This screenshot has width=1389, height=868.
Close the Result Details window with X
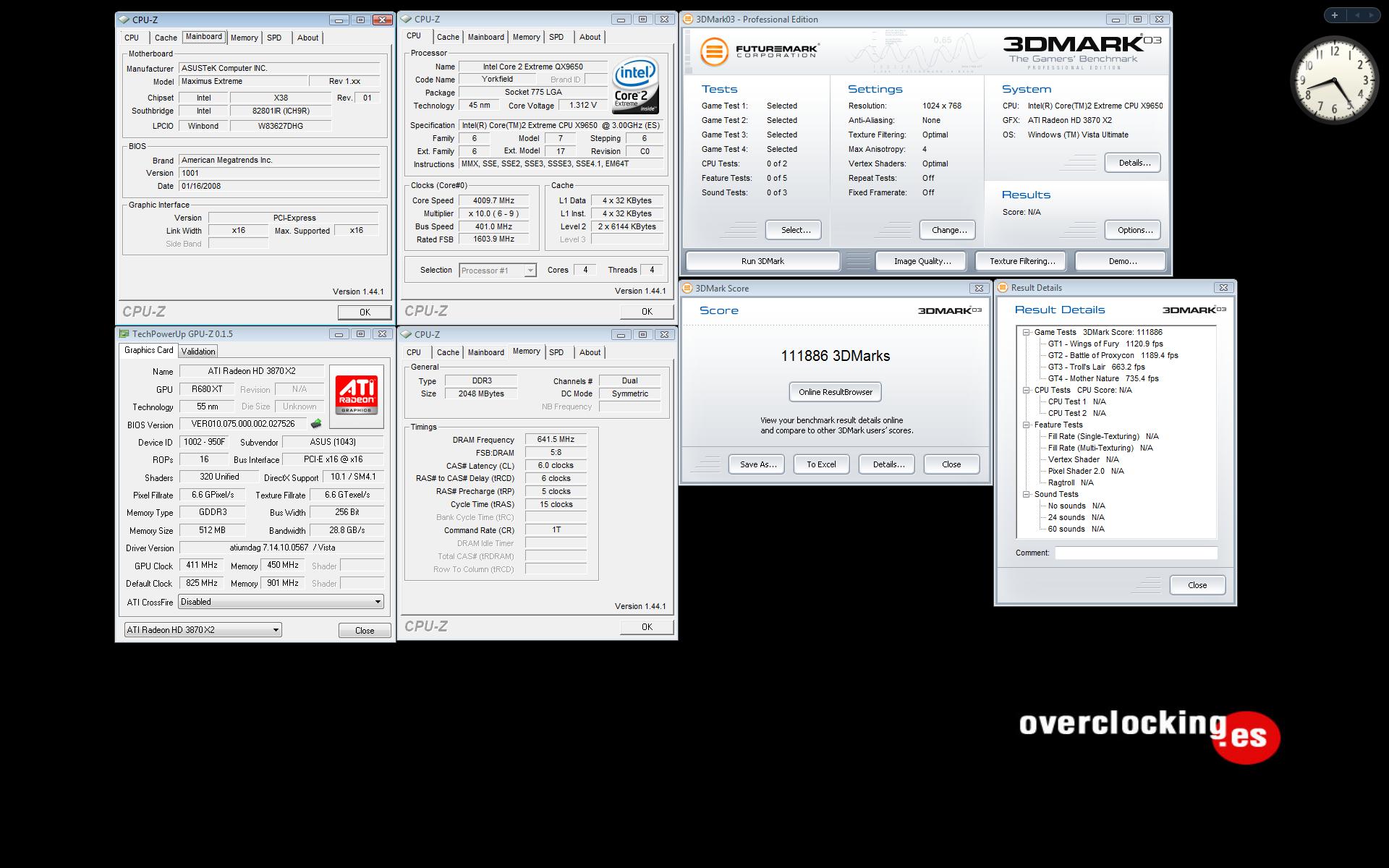1223,288
